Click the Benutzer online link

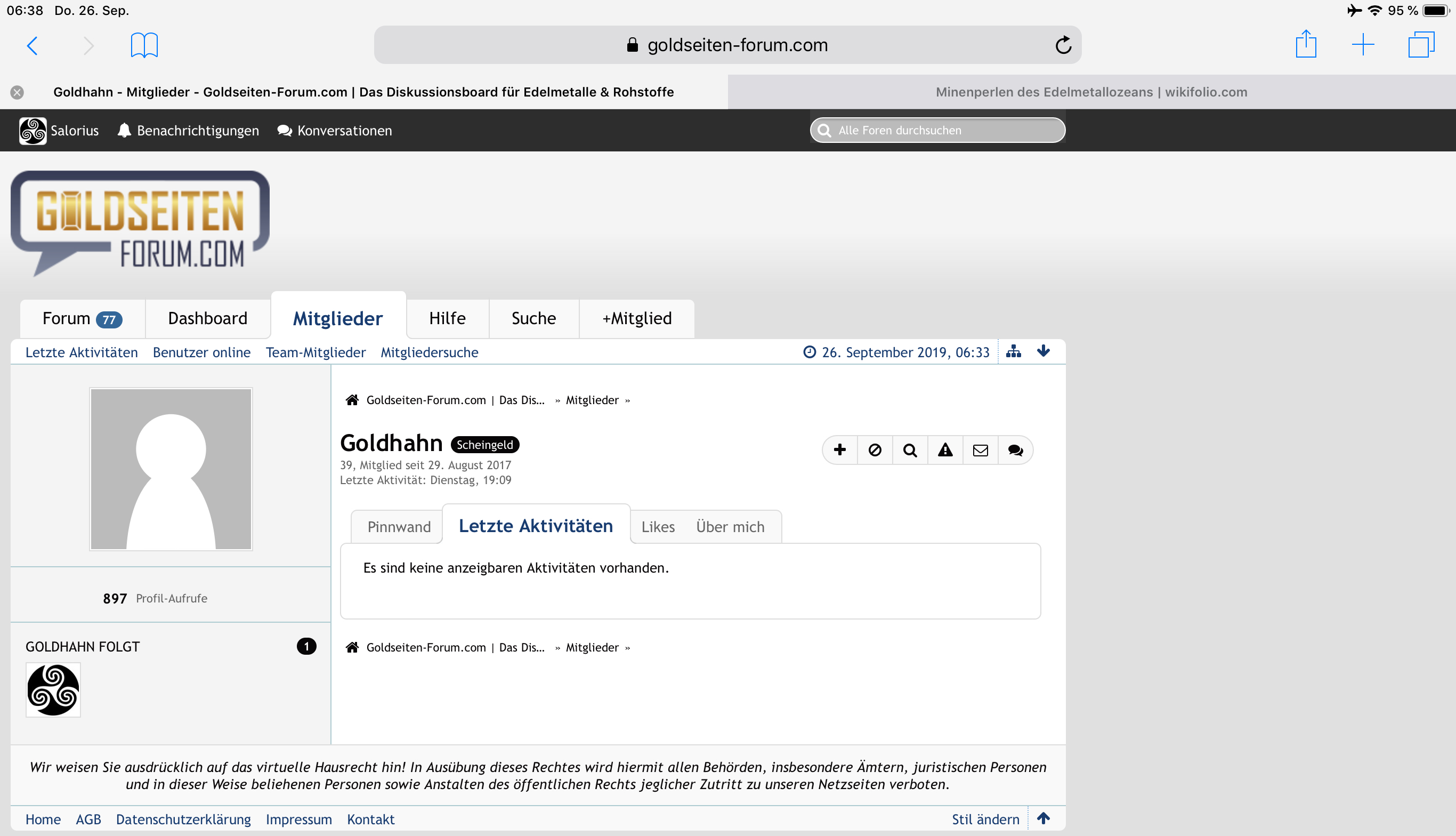coord(201,352)
